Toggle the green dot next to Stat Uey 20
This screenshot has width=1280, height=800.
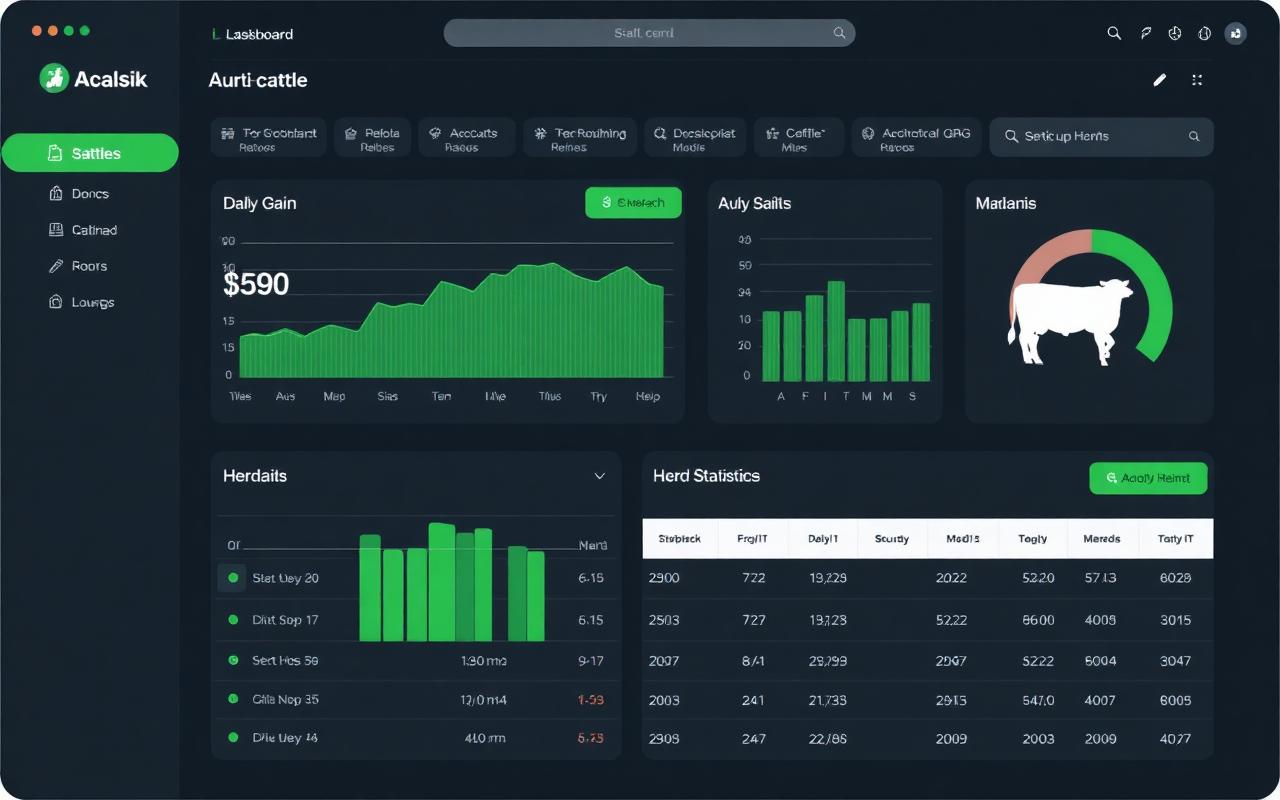[x=233, y=578]
